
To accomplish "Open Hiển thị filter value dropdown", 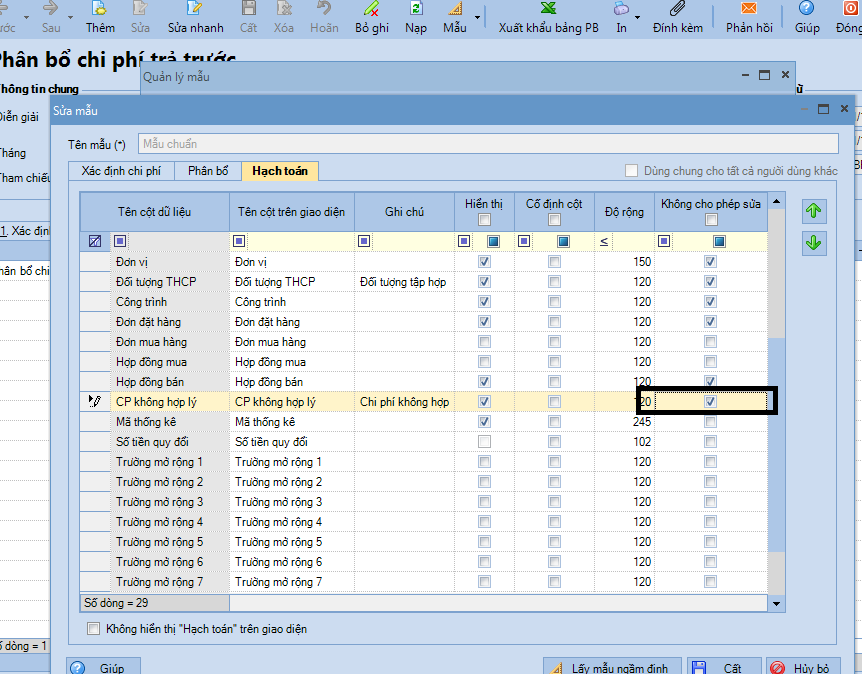I will pos(493,241).
